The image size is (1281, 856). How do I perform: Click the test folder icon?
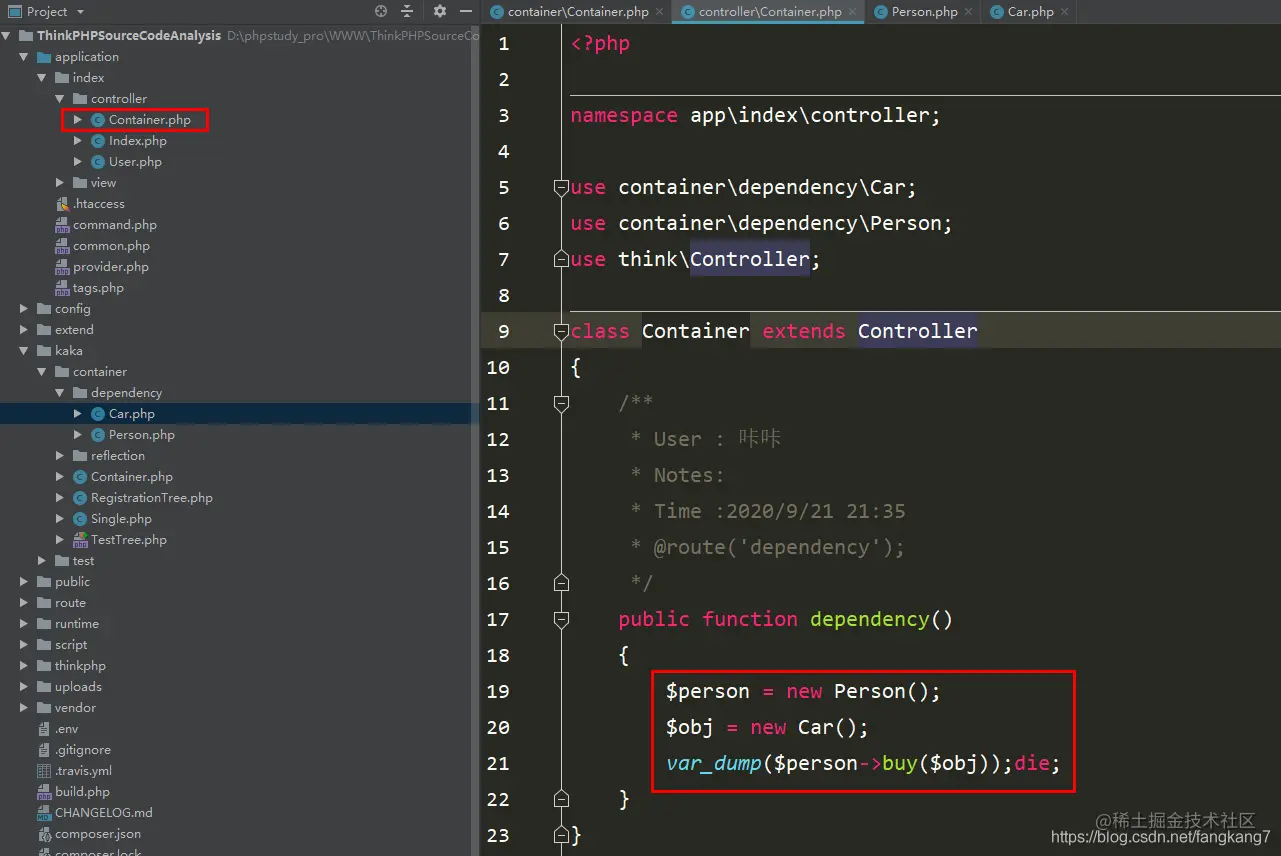tap(62, 561)
